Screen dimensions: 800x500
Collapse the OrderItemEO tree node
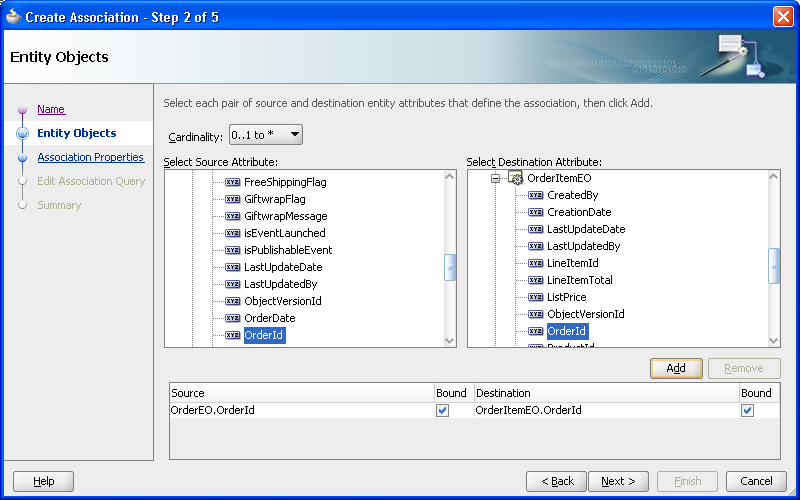pos(495,179)
